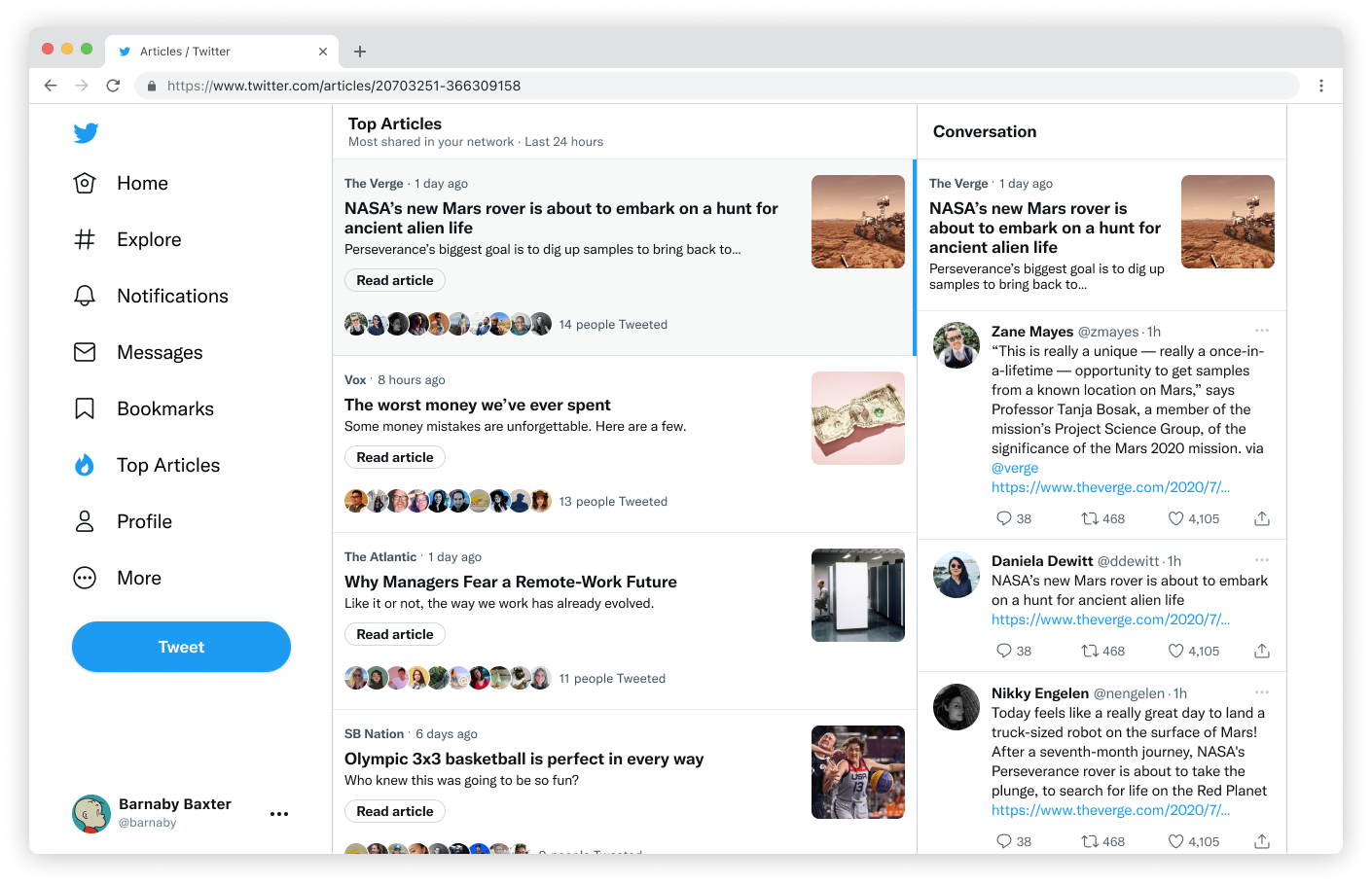Open options menu on Zane Mayes's tweet

(1262, 331)
